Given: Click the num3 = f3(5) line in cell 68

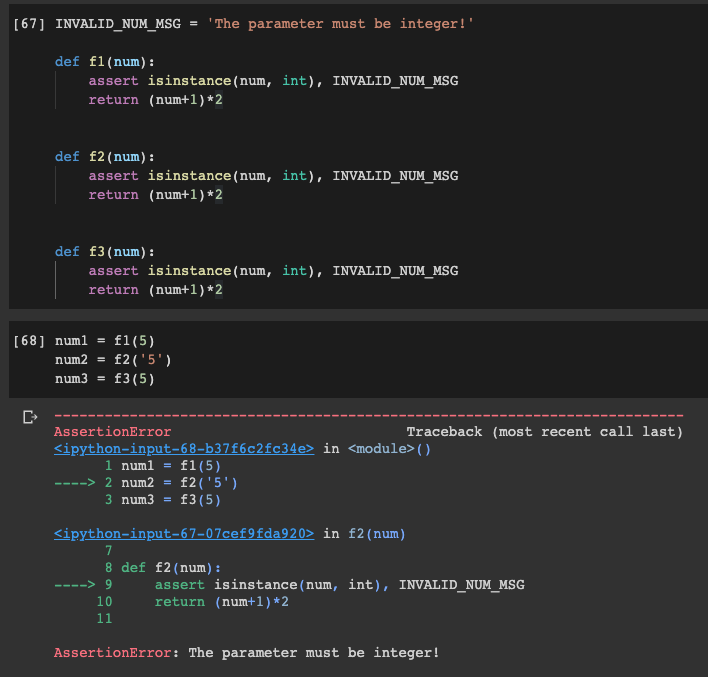Looking at the screenshot, I should (x=105, y=379).
